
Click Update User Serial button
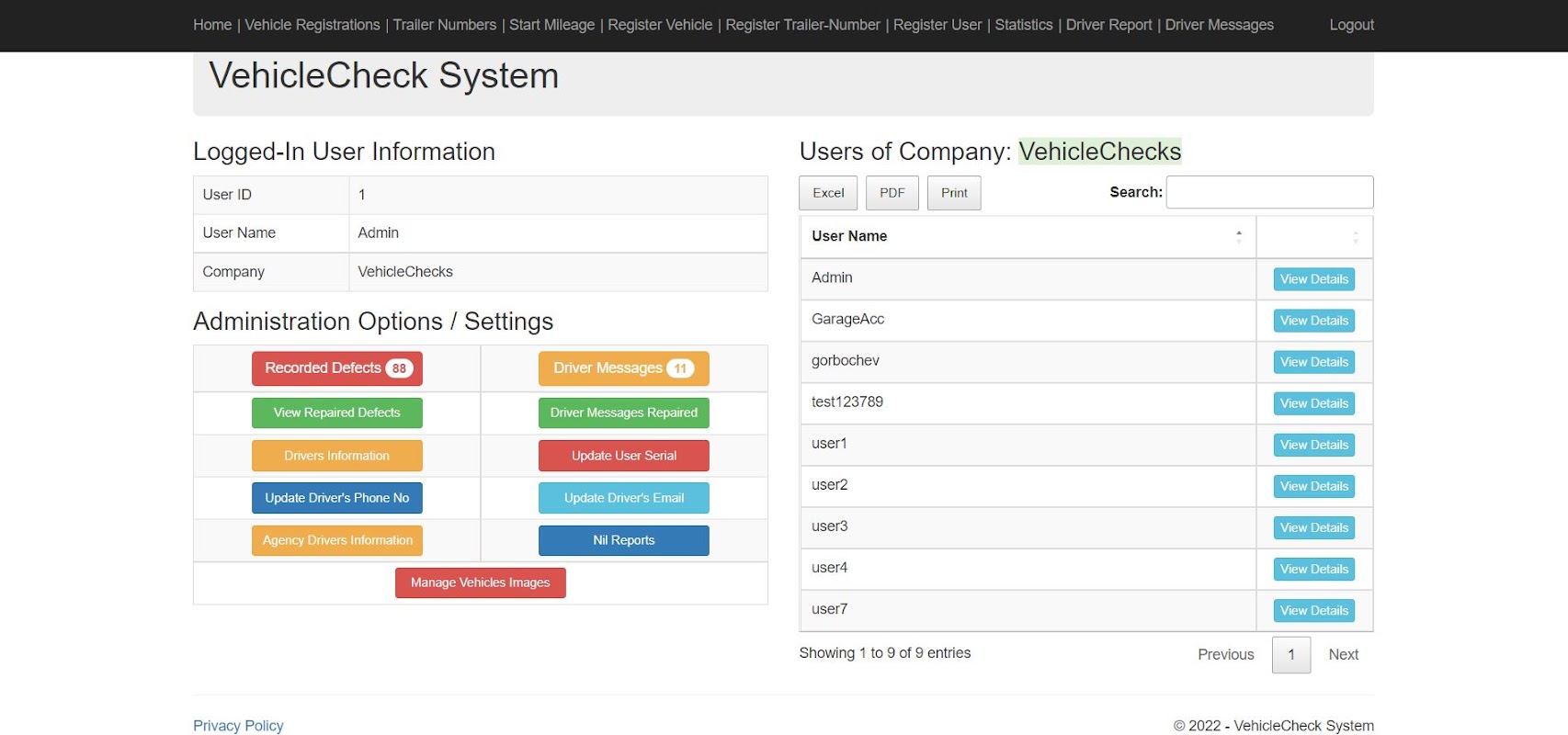tap(624, 456)
